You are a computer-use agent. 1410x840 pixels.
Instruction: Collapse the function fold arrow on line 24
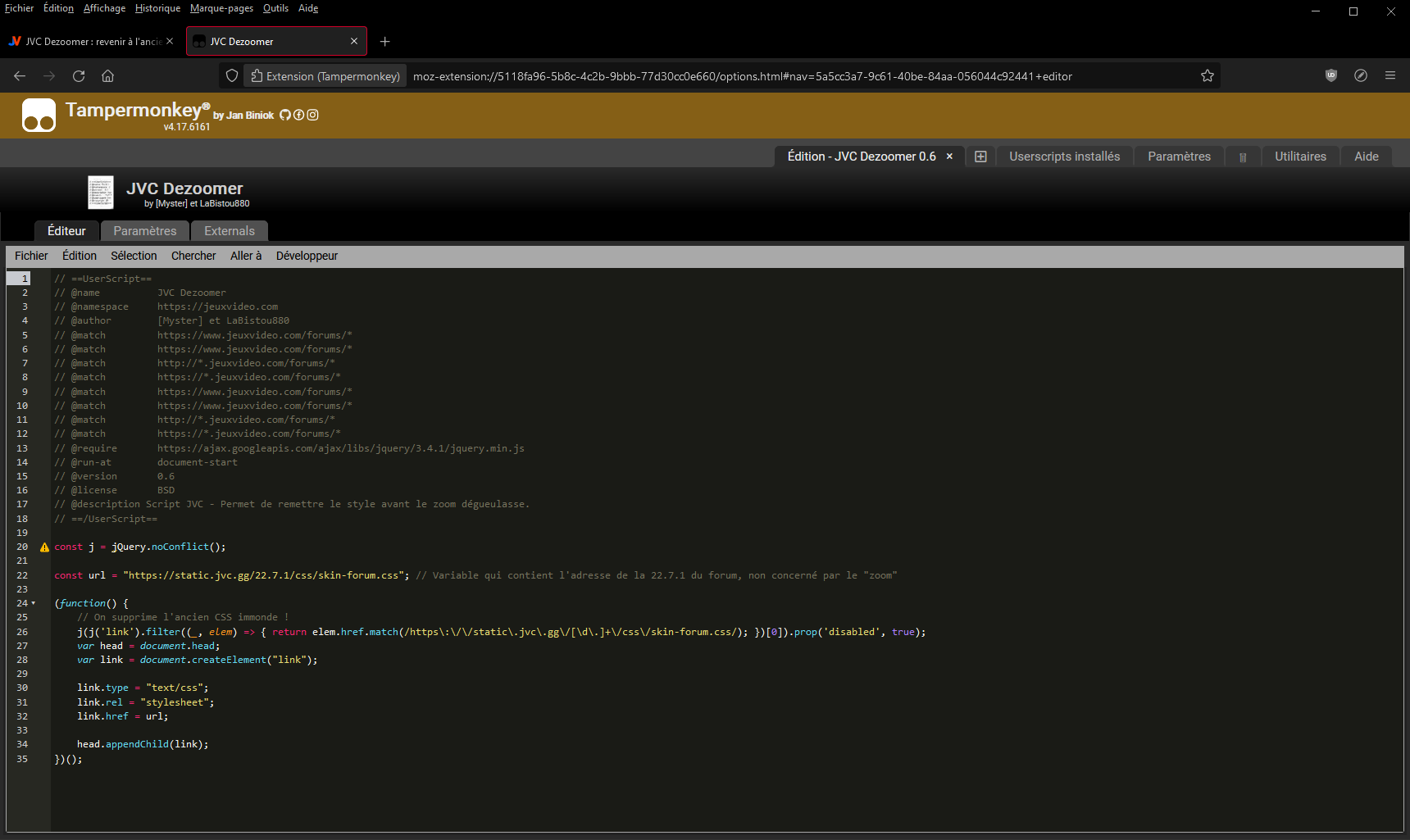[34, 603]
